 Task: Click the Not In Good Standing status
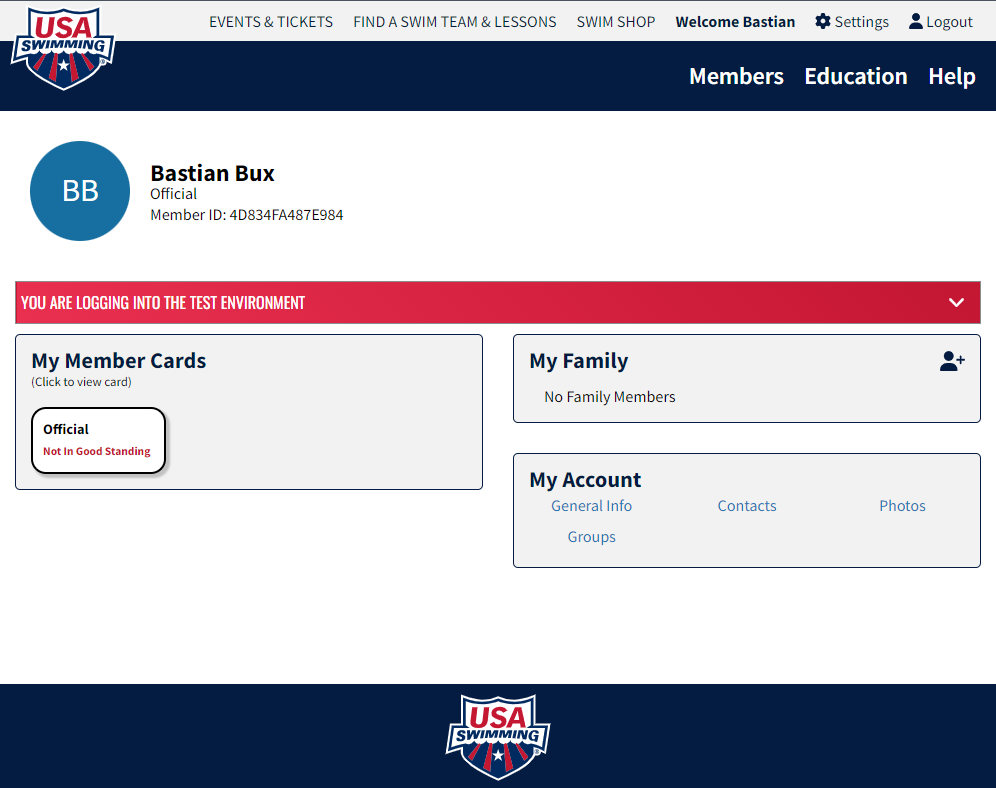[97, 451]
